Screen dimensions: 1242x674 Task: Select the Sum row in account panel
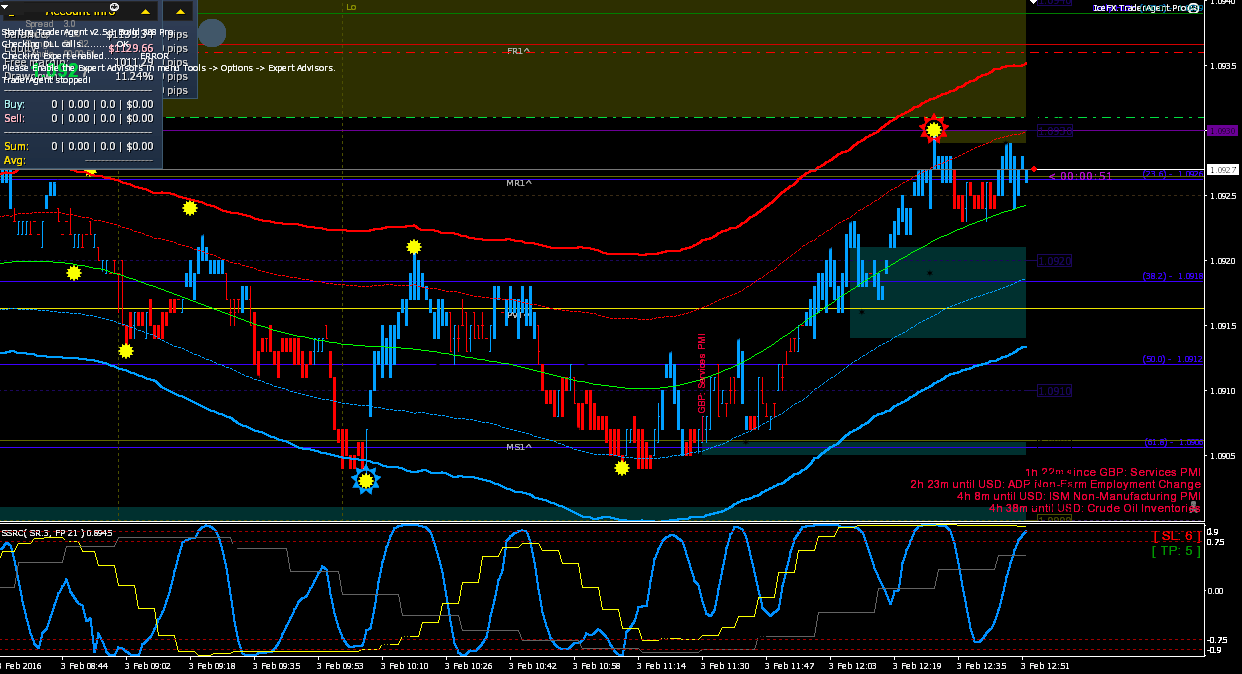pyautogui.click(x=79, y=146)
